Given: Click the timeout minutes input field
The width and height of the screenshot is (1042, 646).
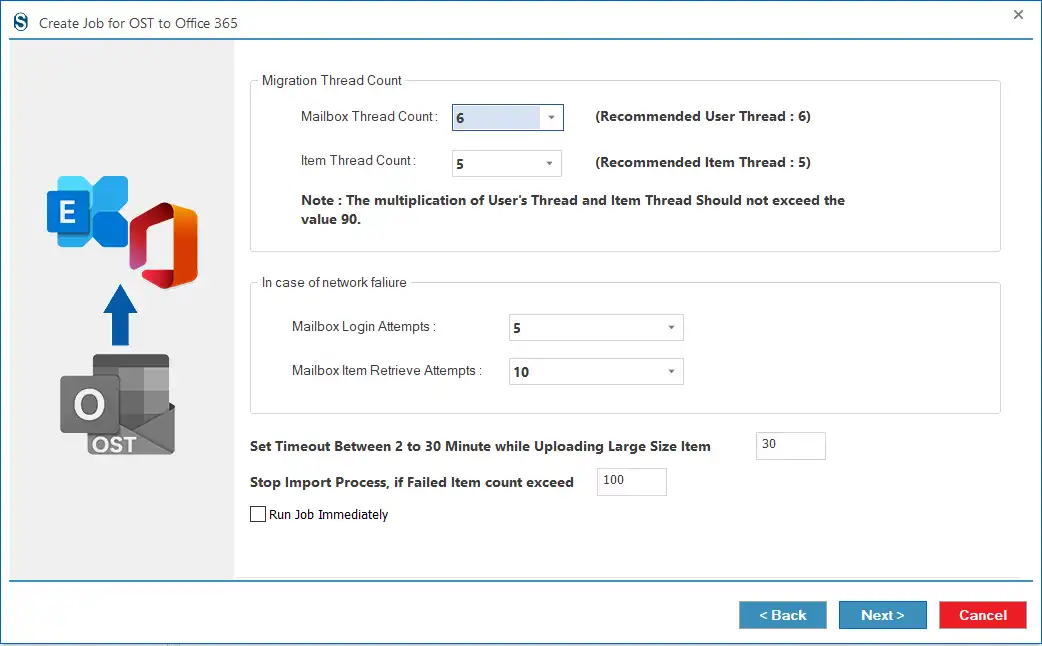Looking at the screenshot, I should 791,446.
